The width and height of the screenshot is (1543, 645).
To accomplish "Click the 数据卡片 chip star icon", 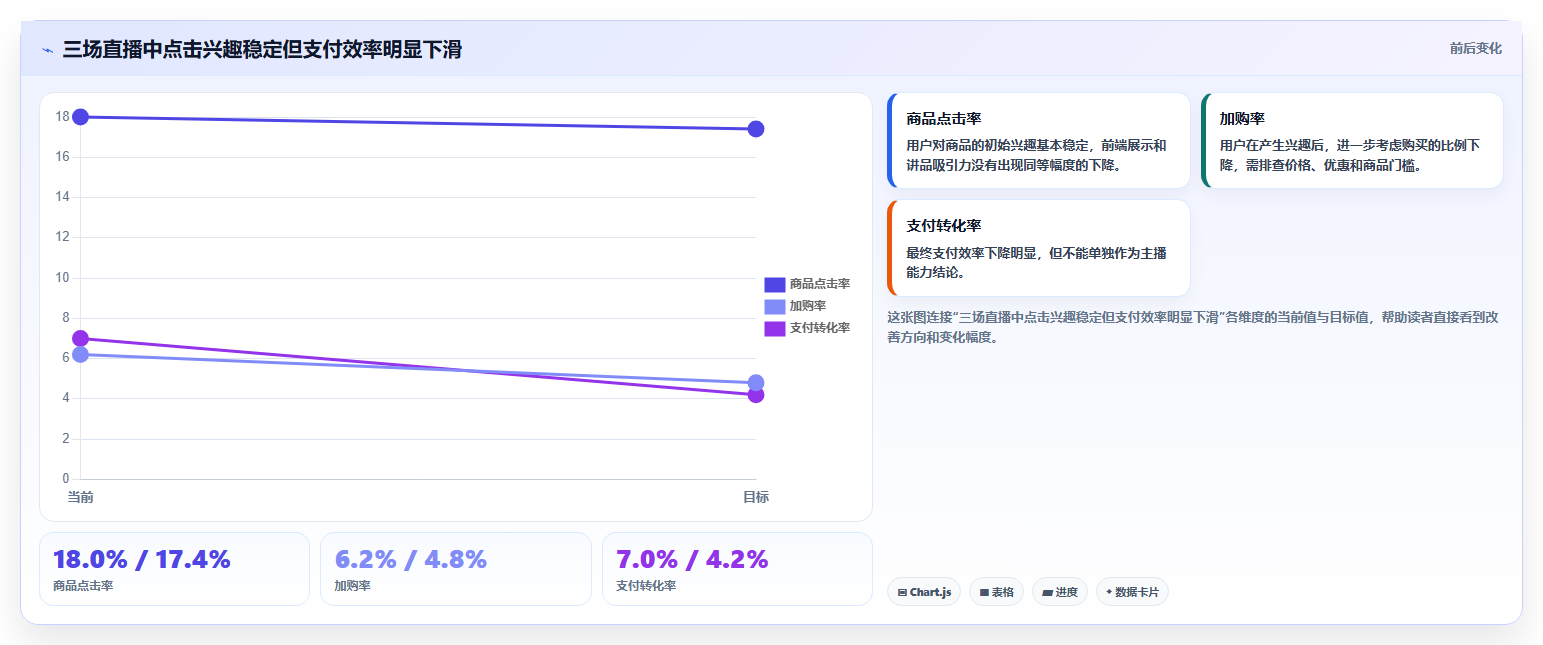I will tap(1109, 592).
